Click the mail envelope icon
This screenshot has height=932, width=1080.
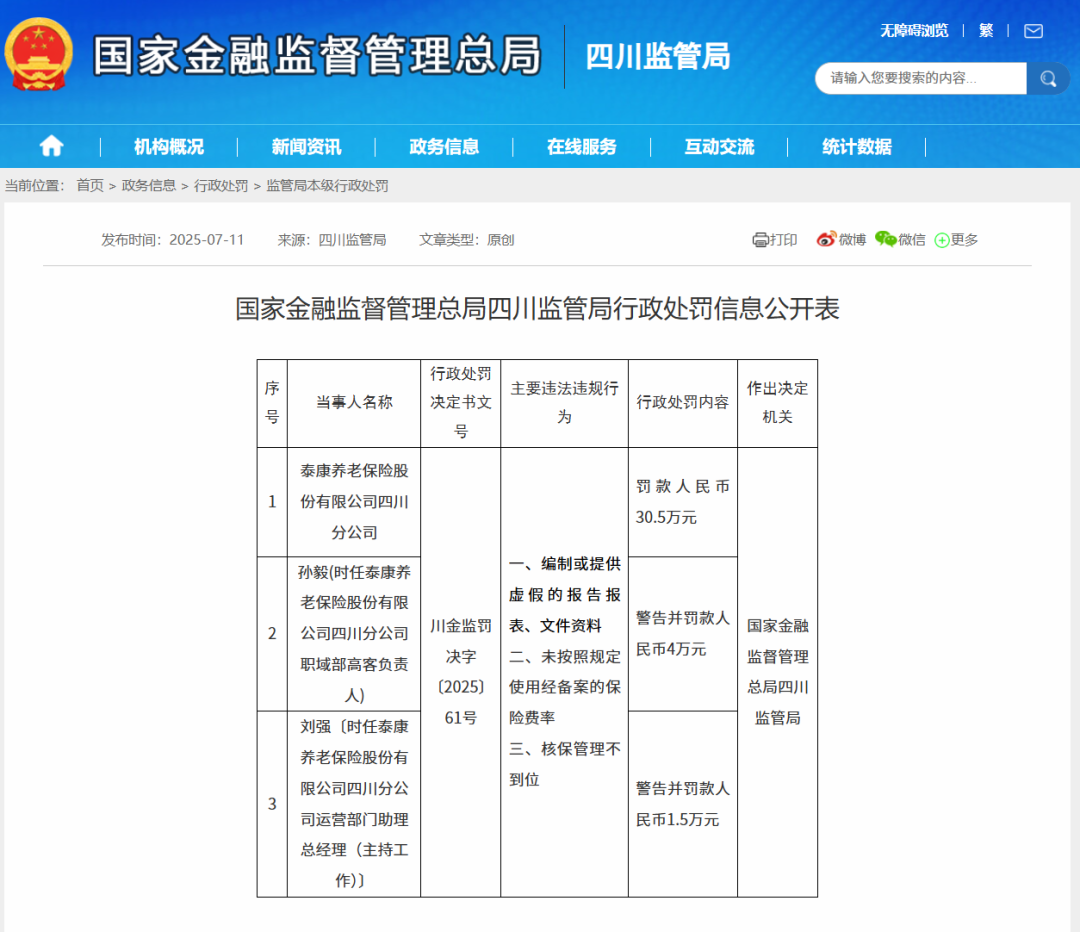coord(1033,31)
